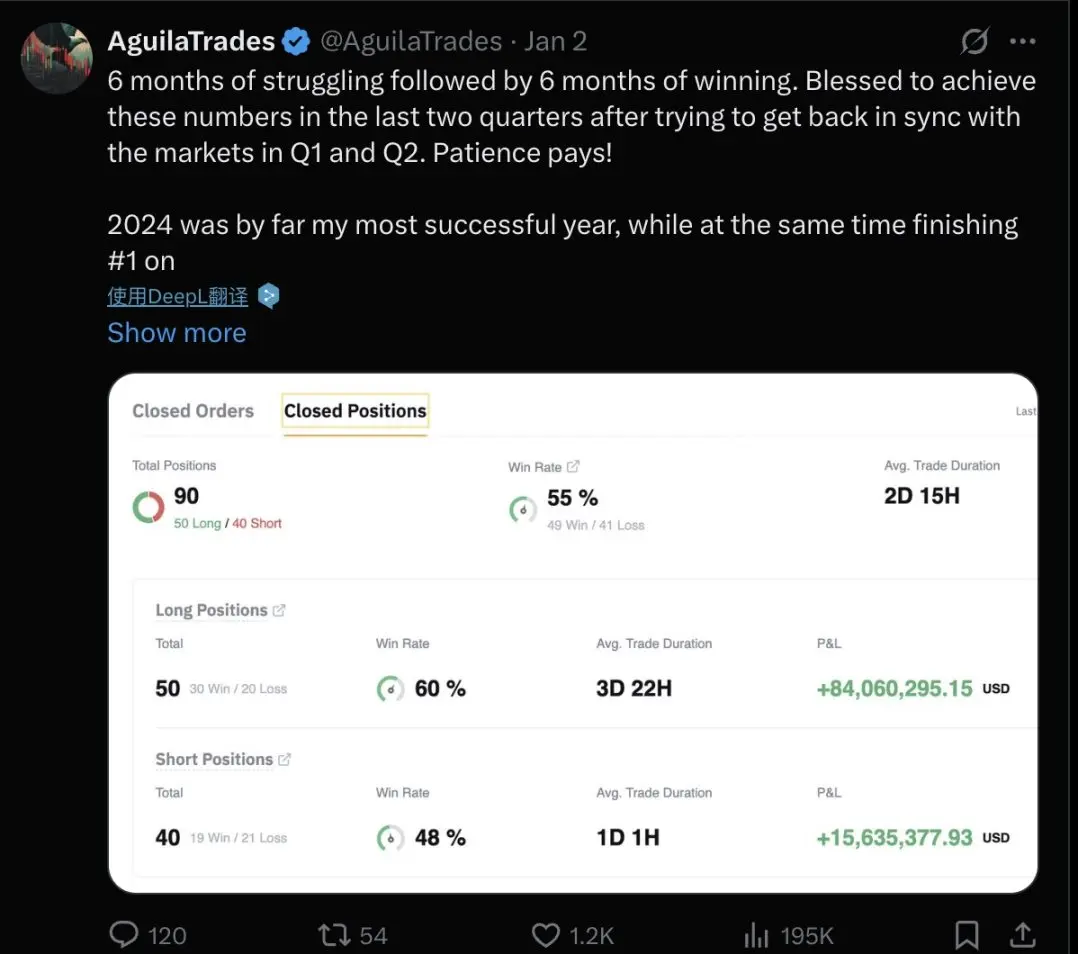The image size is (1078, 954).
Task: Expand tweet with Show more
Action: coord(177,333)
